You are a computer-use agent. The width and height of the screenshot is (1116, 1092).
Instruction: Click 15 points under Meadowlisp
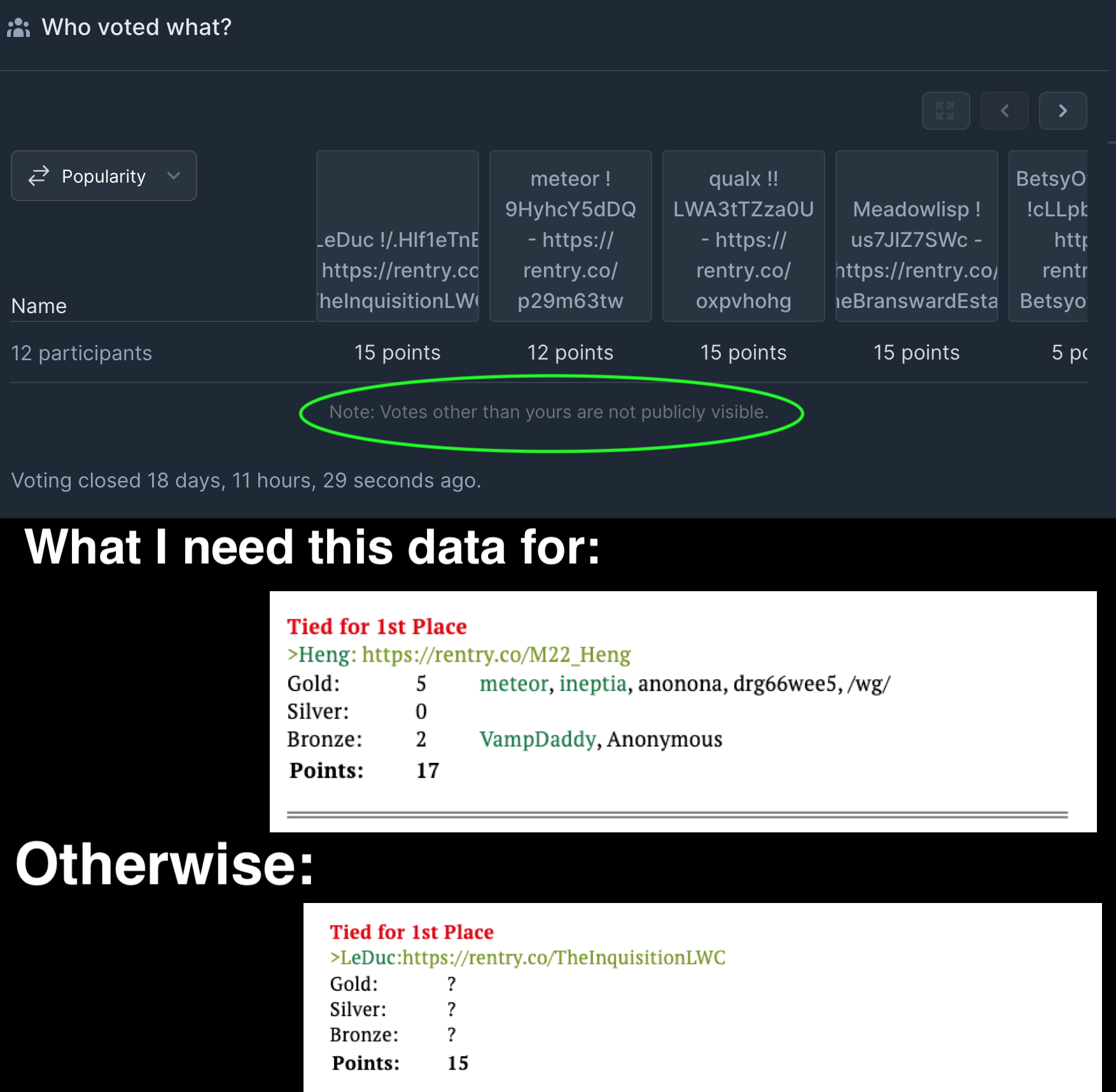point(917,353)
